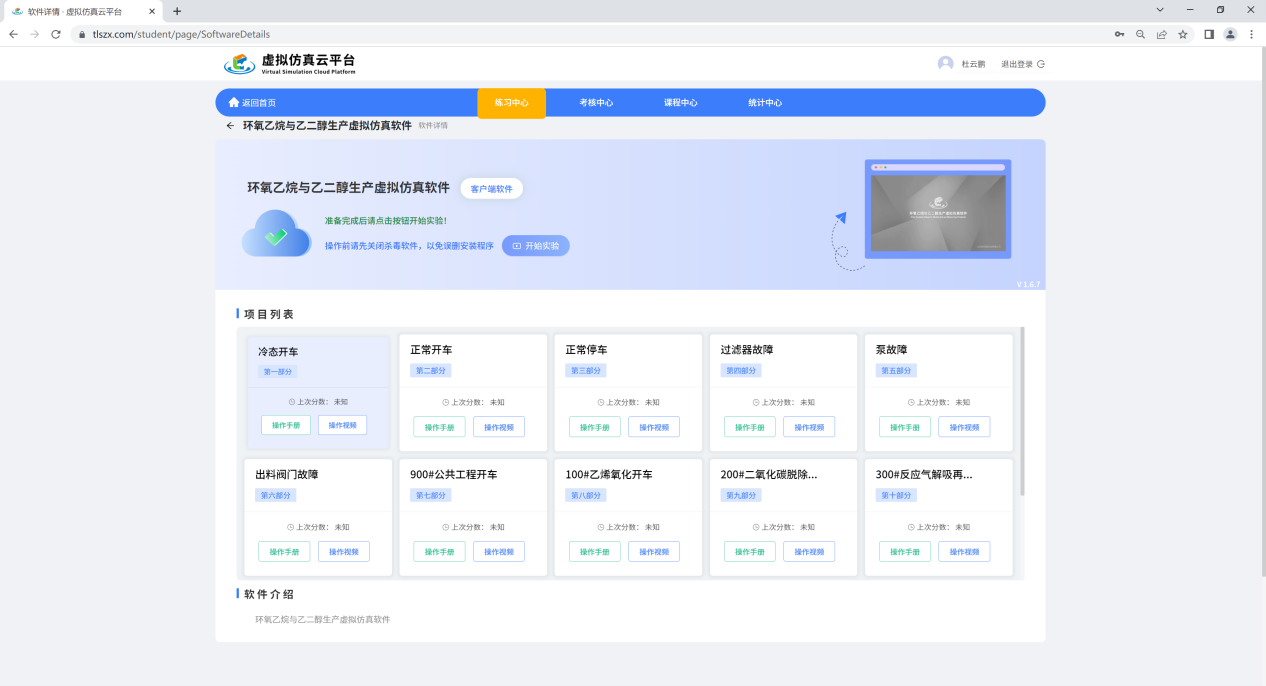1266x686 pixels.
Task: Click the back arrow beside the software title
Action: click(230, 126)
